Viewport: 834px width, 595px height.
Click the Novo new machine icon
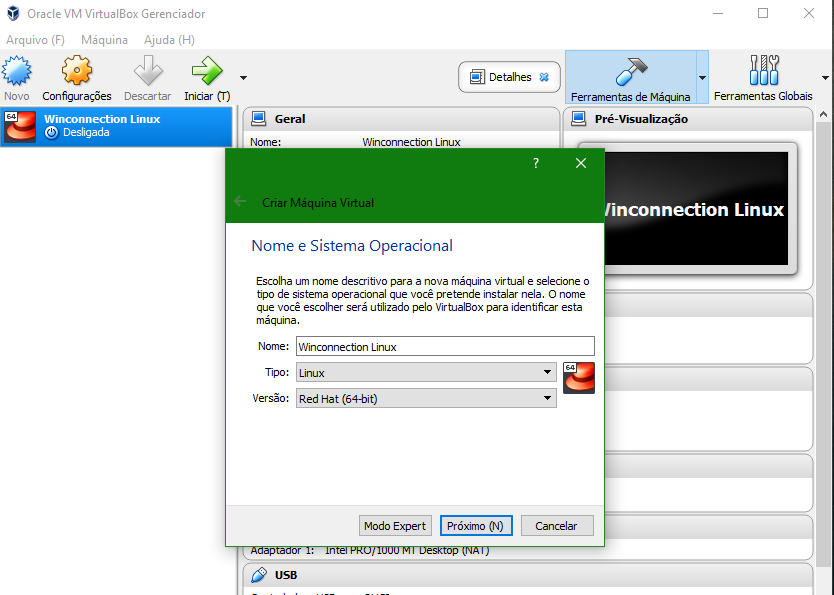(x=16, y=71)
